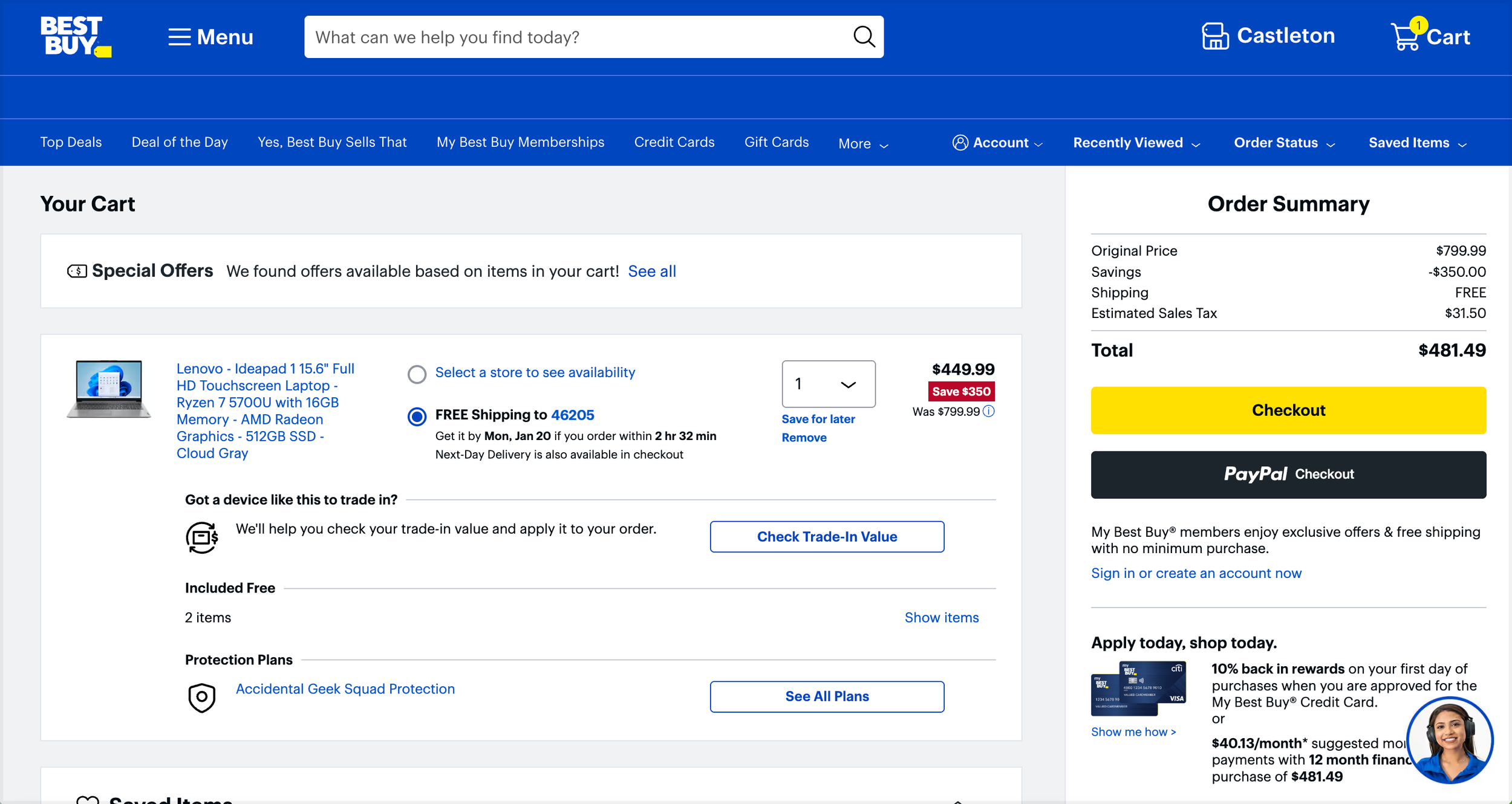The width and height of the screenshot is (1512, 804).
Task: Open the live chat agent avatar
Action: click(1449, 740)
